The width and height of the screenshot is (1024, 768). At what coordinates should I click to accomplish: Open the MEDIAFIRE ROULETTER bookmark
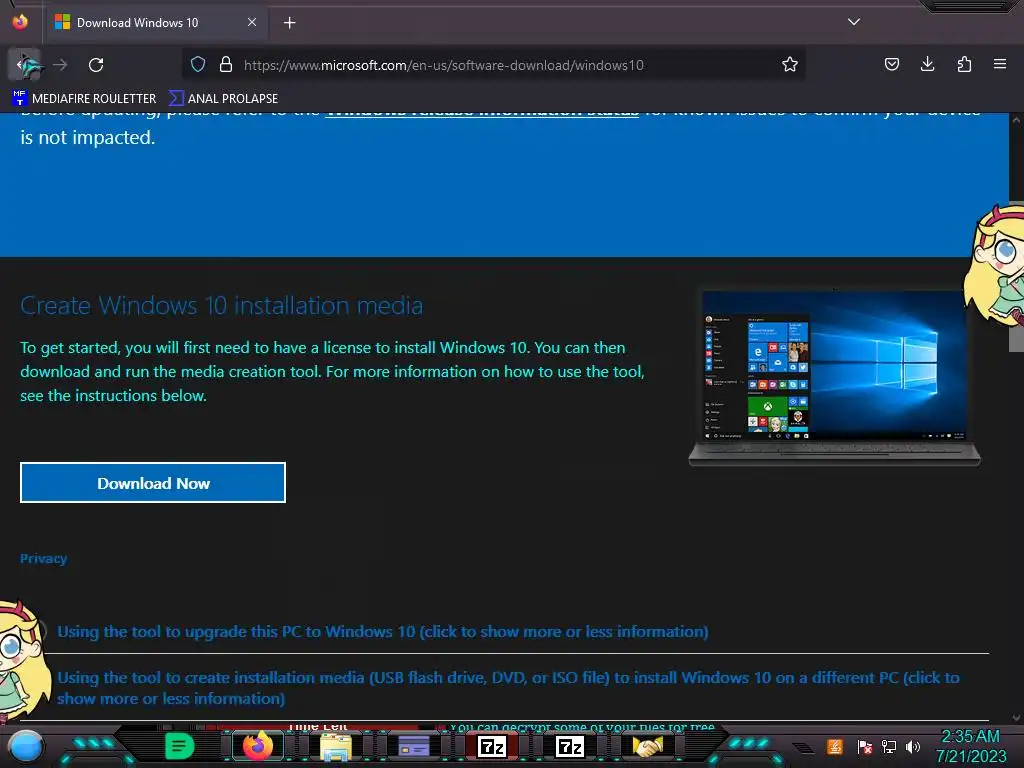pyautogui.click(x=84, y=99)
